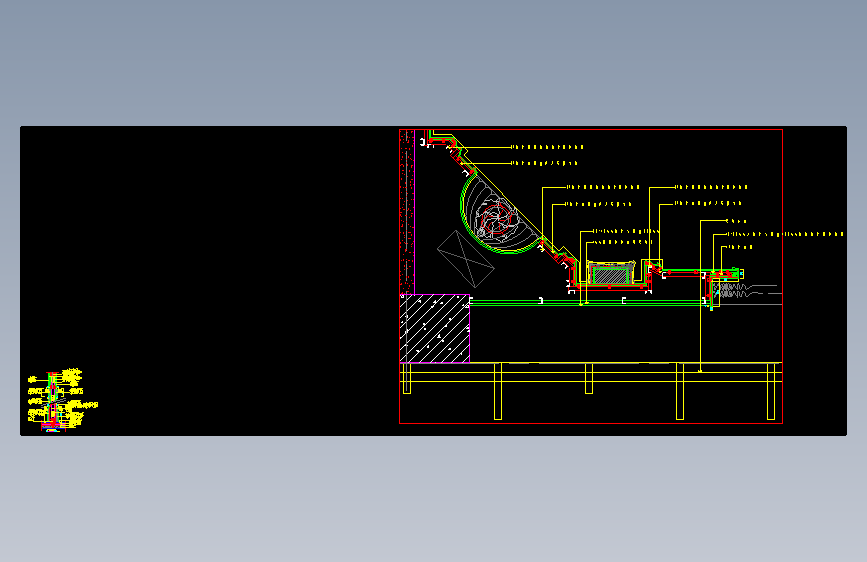Viewport: 867px width, 562px height.
Task: Select the red circular element inside molding
Action: (x=495, y=220)
